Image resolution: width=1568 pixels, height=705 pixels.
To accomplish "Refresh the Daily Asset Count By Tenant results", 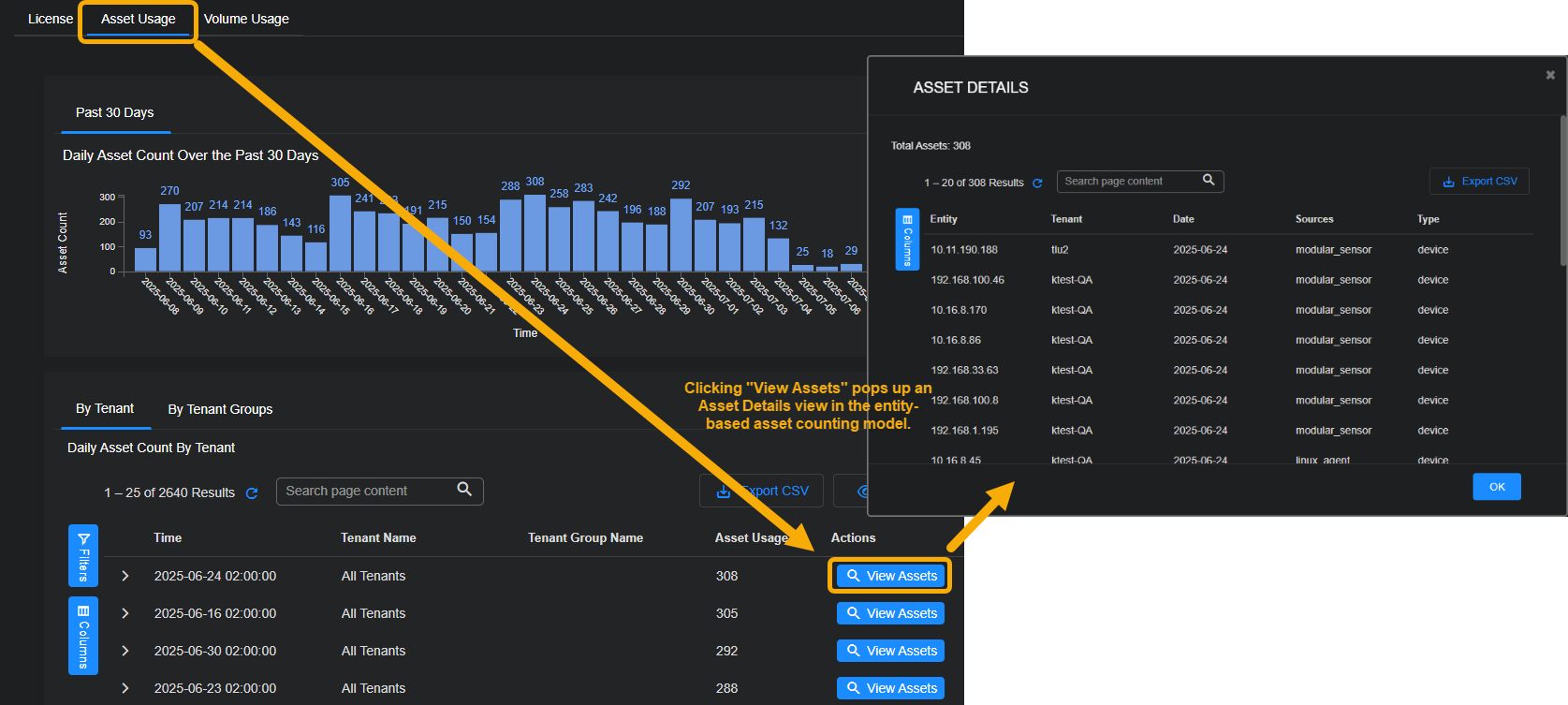I will 252,493.
